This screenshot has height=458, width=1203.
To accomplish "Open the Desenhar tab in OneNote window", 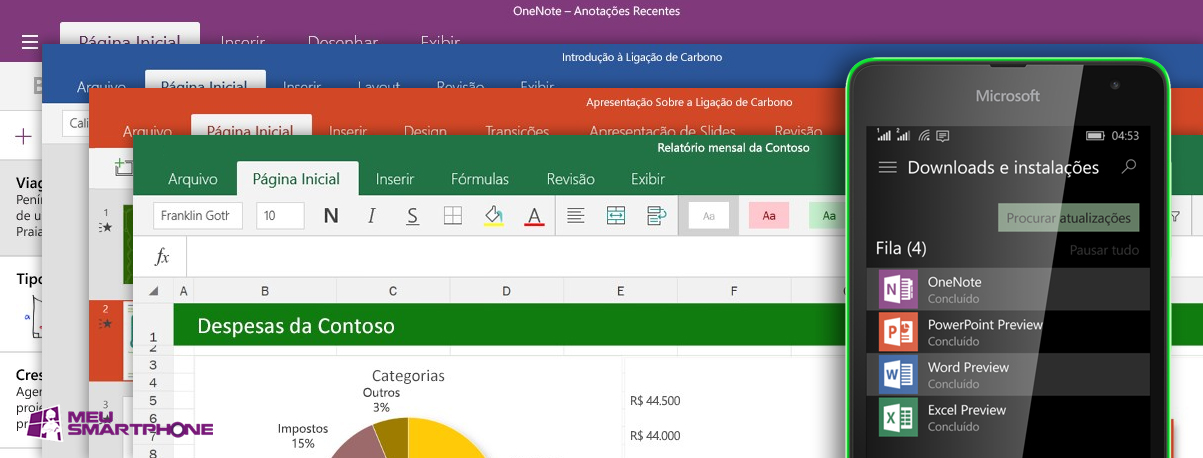I will pos(342,43).
